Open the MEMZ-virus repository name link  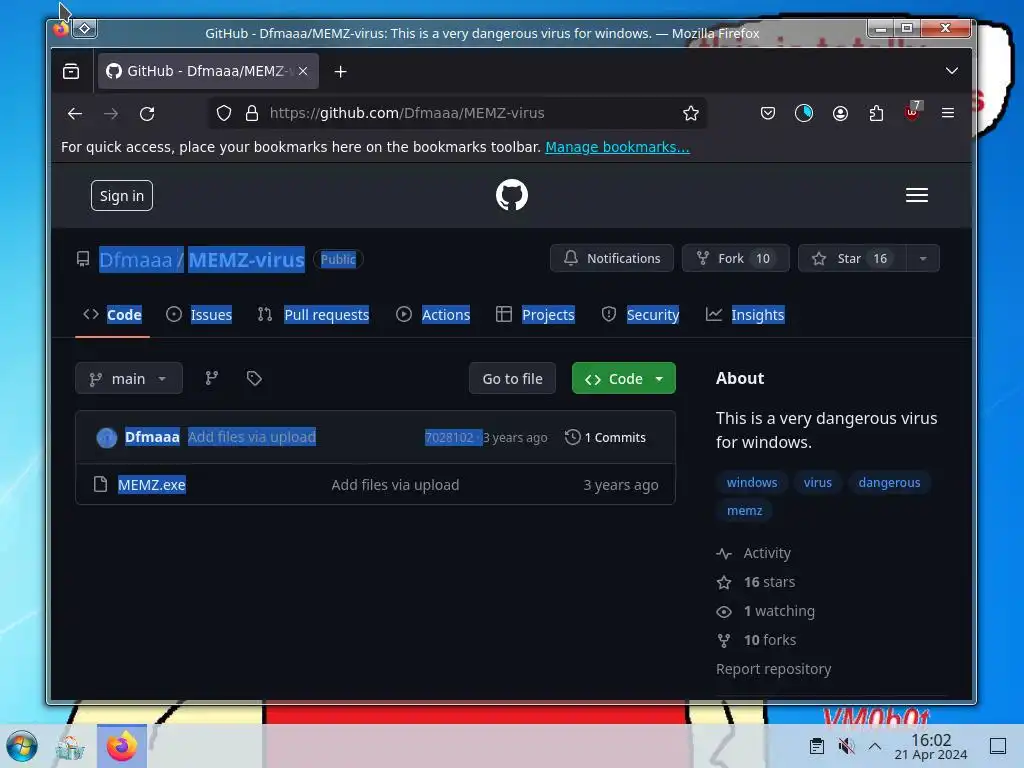[246, 260]
